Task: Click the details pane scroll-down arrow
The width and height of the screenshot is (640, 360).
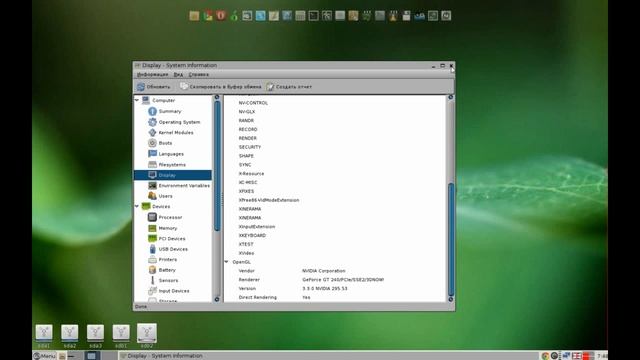Action: tap(451, 299)
